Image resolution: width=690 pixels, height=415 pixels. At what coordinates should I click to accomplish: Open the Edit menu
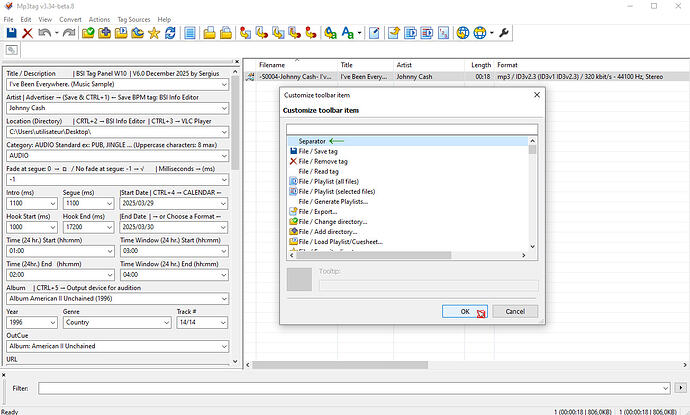point(26,19)
